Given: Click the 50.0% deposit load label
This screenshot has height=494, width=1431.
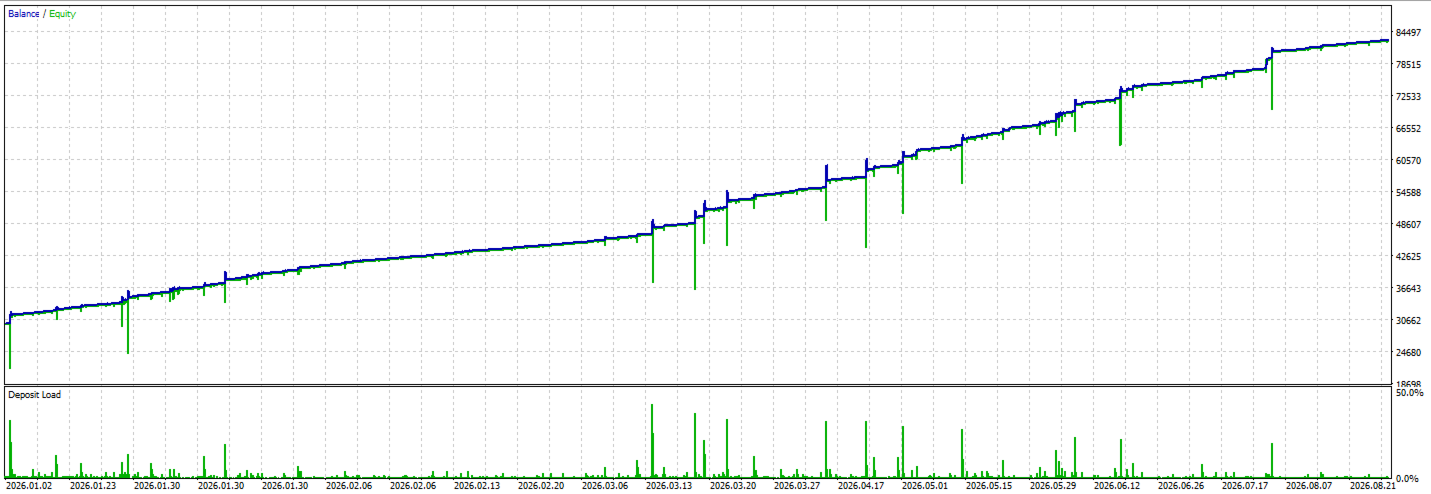Looking at the screenshot, I should point(1409,393).
